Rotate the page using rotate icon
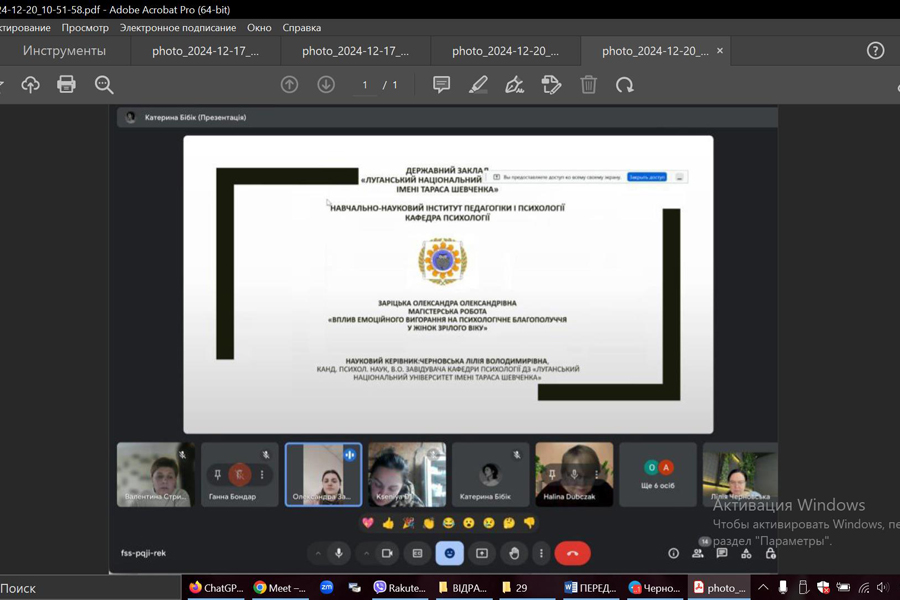 (625, 85)
